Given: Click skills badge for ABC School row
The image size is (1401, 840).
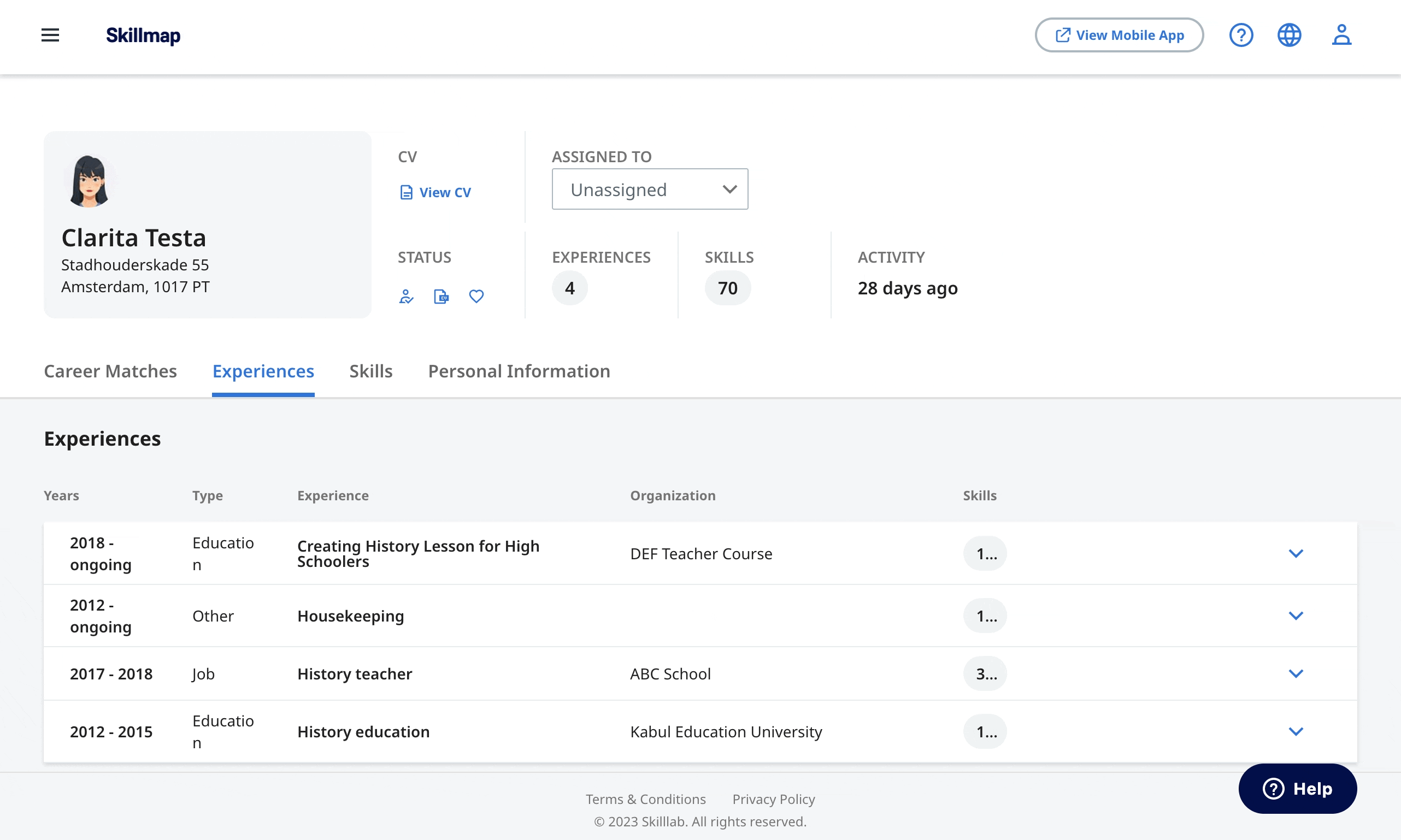Looking at the screenshot, I should (x=985, y=673).
